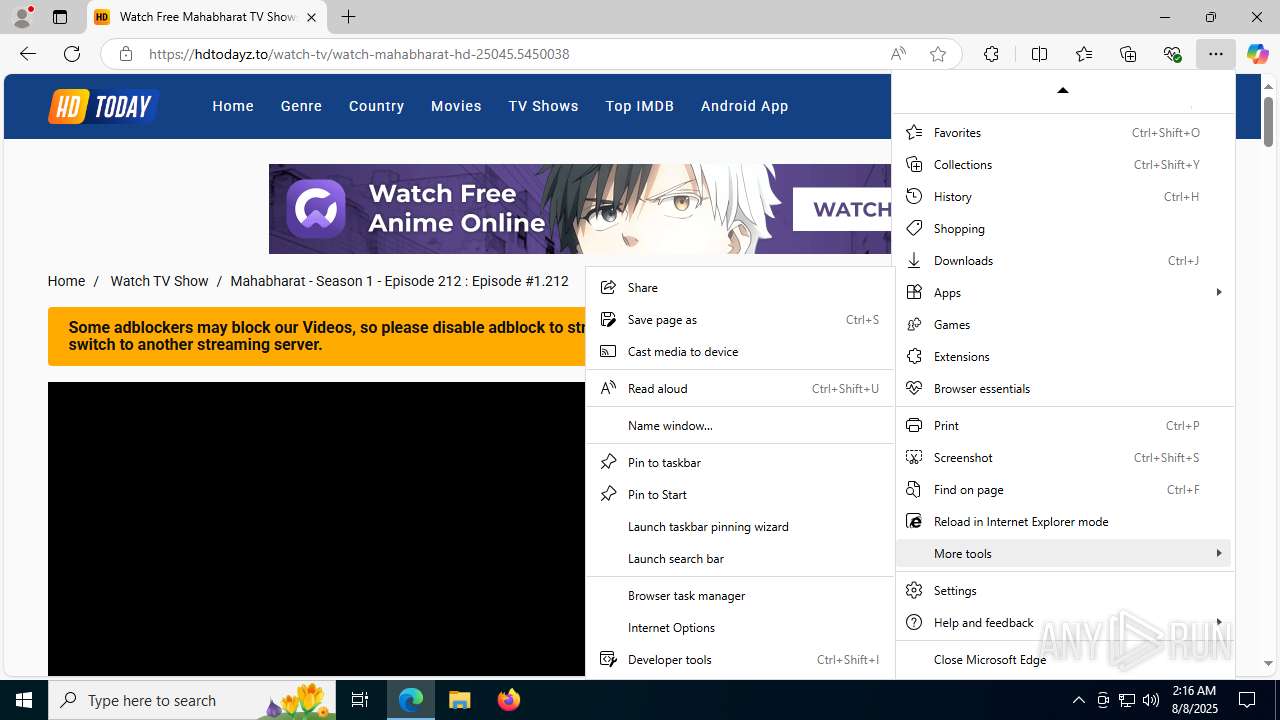
Task: Refresh the page
Action: point(72,54)
